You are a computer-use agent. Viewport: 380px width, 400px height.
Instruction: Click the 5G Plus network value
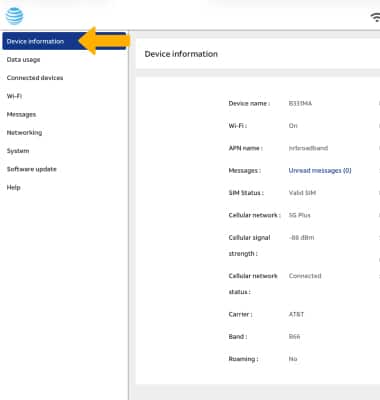coord(299,215)
